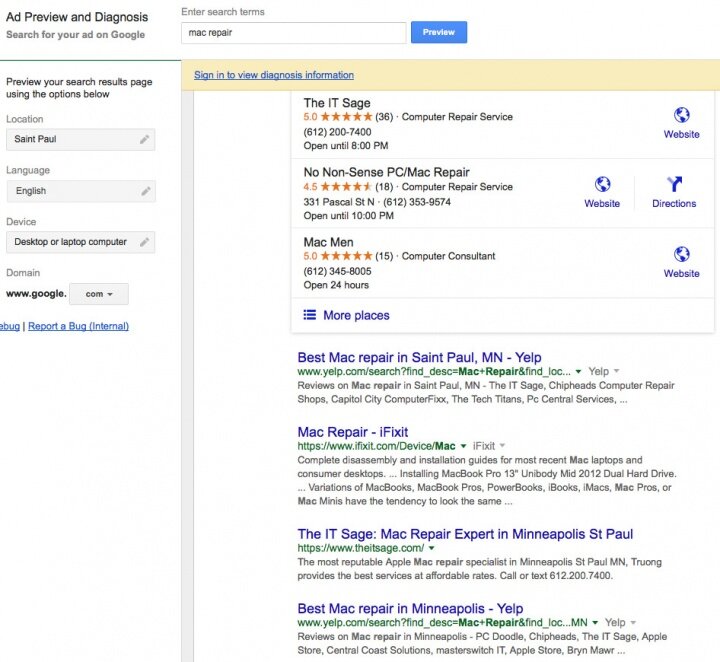Viewport: 720px width, 662px height.
Task: Click the 331 Pascal St N address line
Action: 339,202
